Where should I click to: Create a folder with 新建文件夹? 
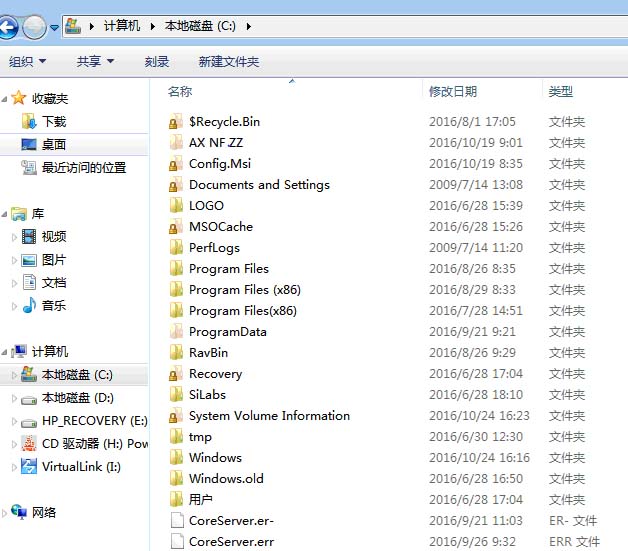point(229,62)
